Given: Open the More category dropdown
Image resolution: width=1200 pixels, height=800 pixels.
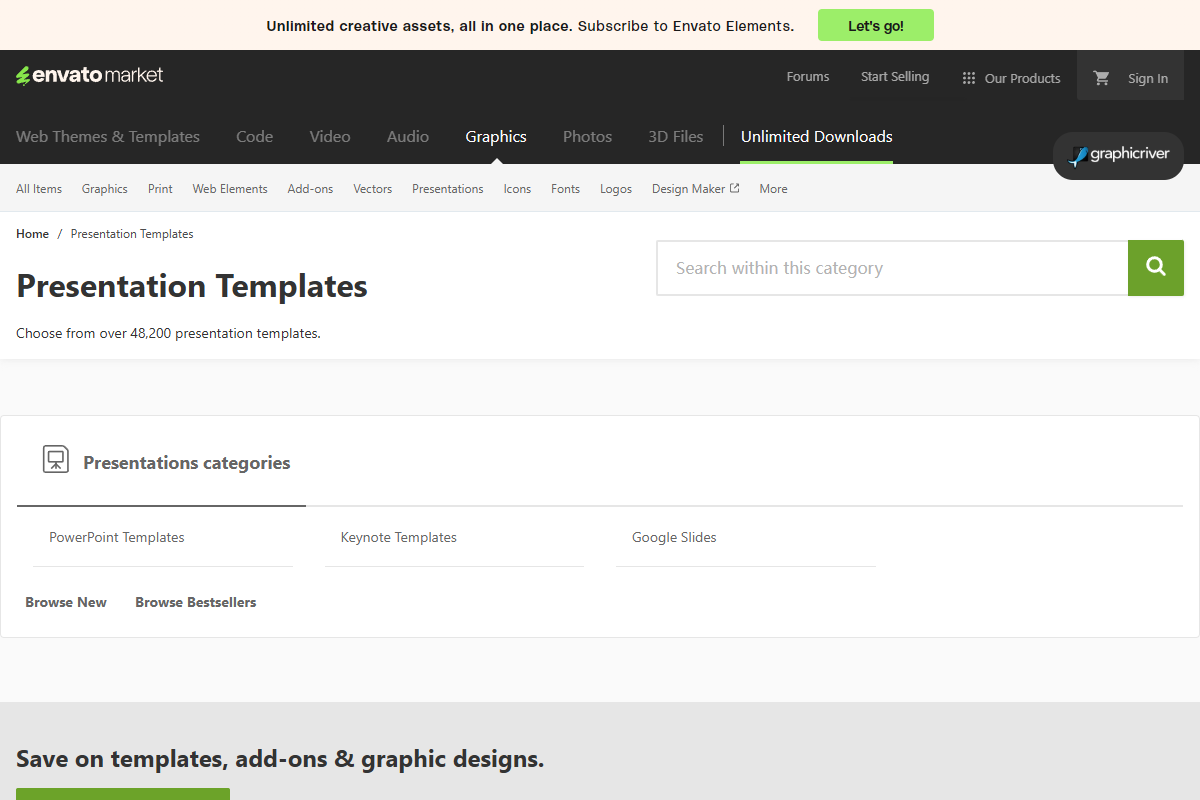Looking at the screenshot, I should pyautogui.click(x=772, y=188).
